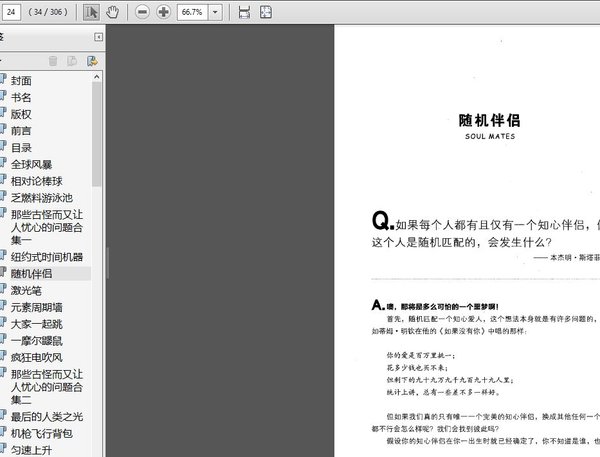Open the zoom level dropdown arrow
600x457 pixels.
[x=215, y=12]
